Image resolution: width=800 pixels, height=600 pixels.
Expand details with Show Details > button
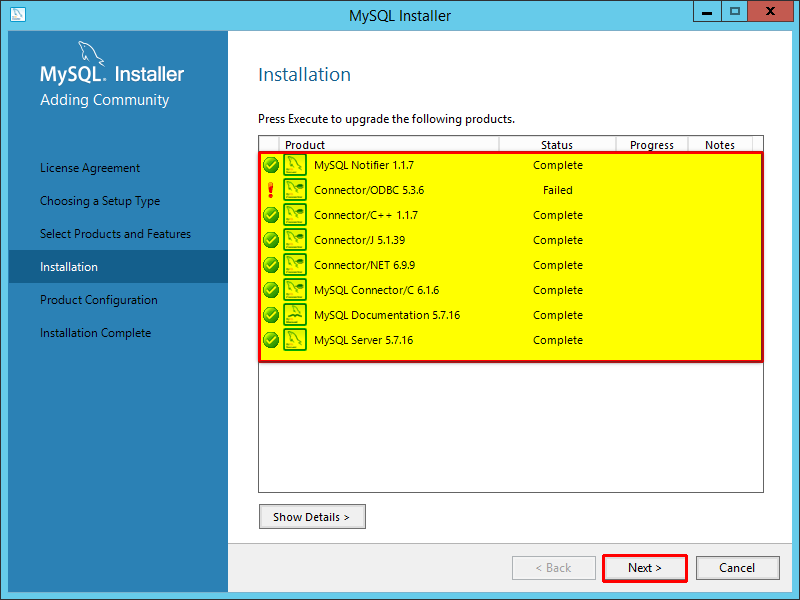312,517
